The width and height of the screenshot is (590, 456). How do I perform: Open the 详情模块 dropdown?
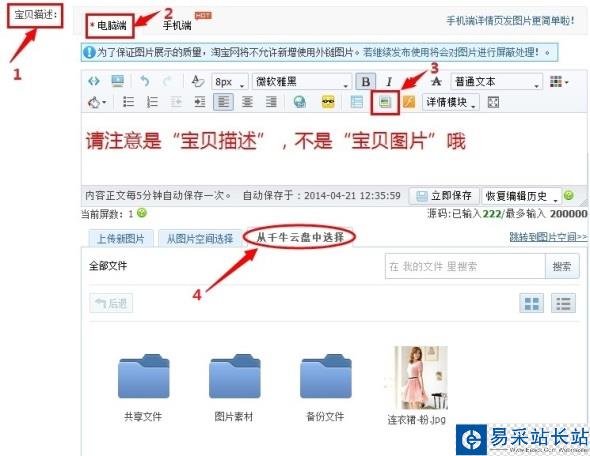click(x=451, y=102)
